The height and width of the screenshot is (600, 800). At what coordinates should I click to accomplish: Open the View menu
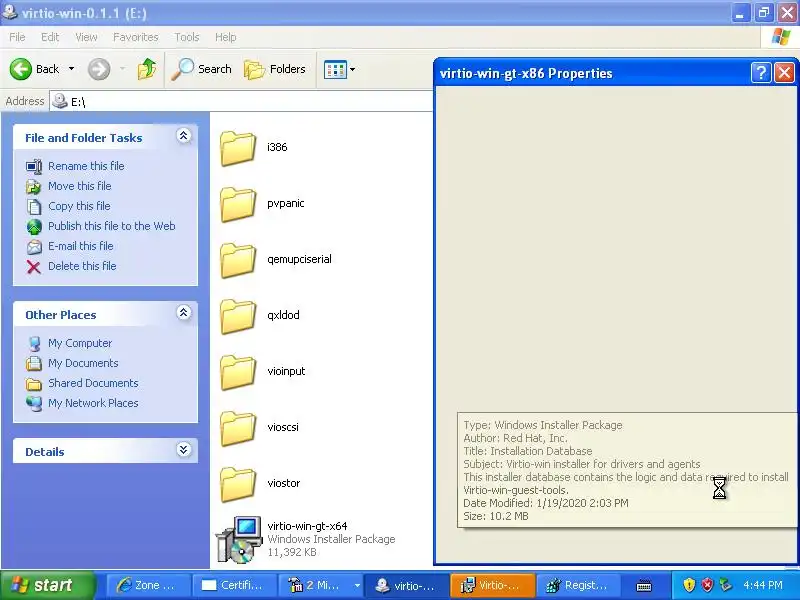pos(86,37)
